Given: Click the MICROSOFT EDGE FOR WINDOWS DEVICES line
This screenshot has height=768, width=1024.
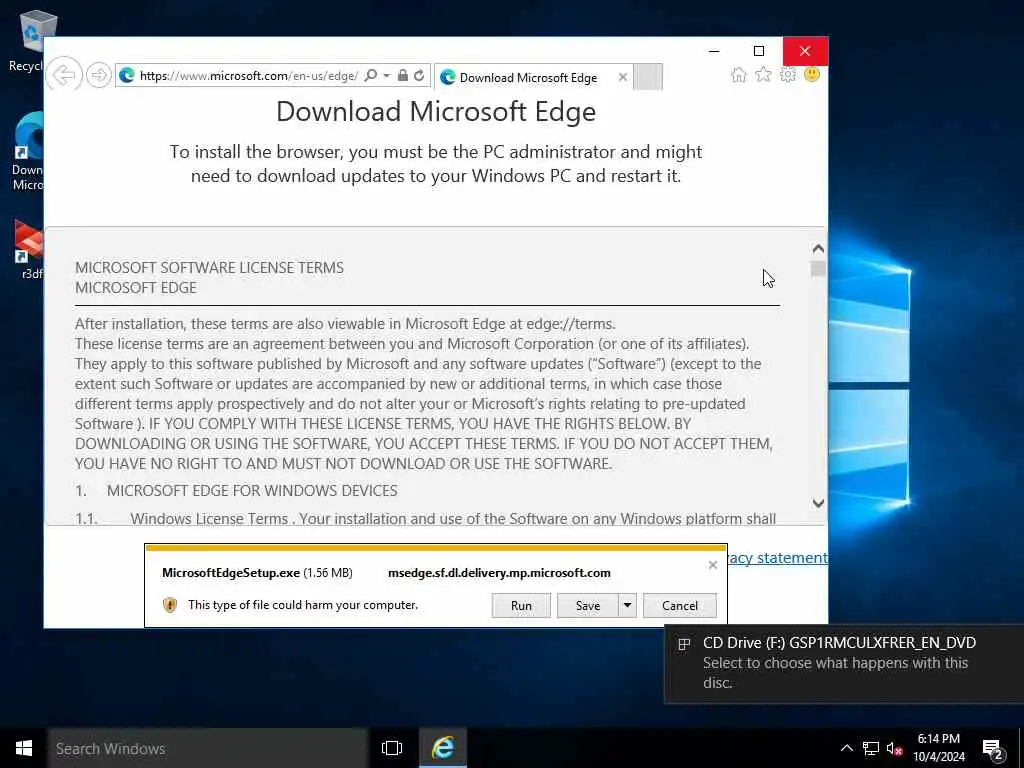Looking at the screenshot, I should (252, 490).
